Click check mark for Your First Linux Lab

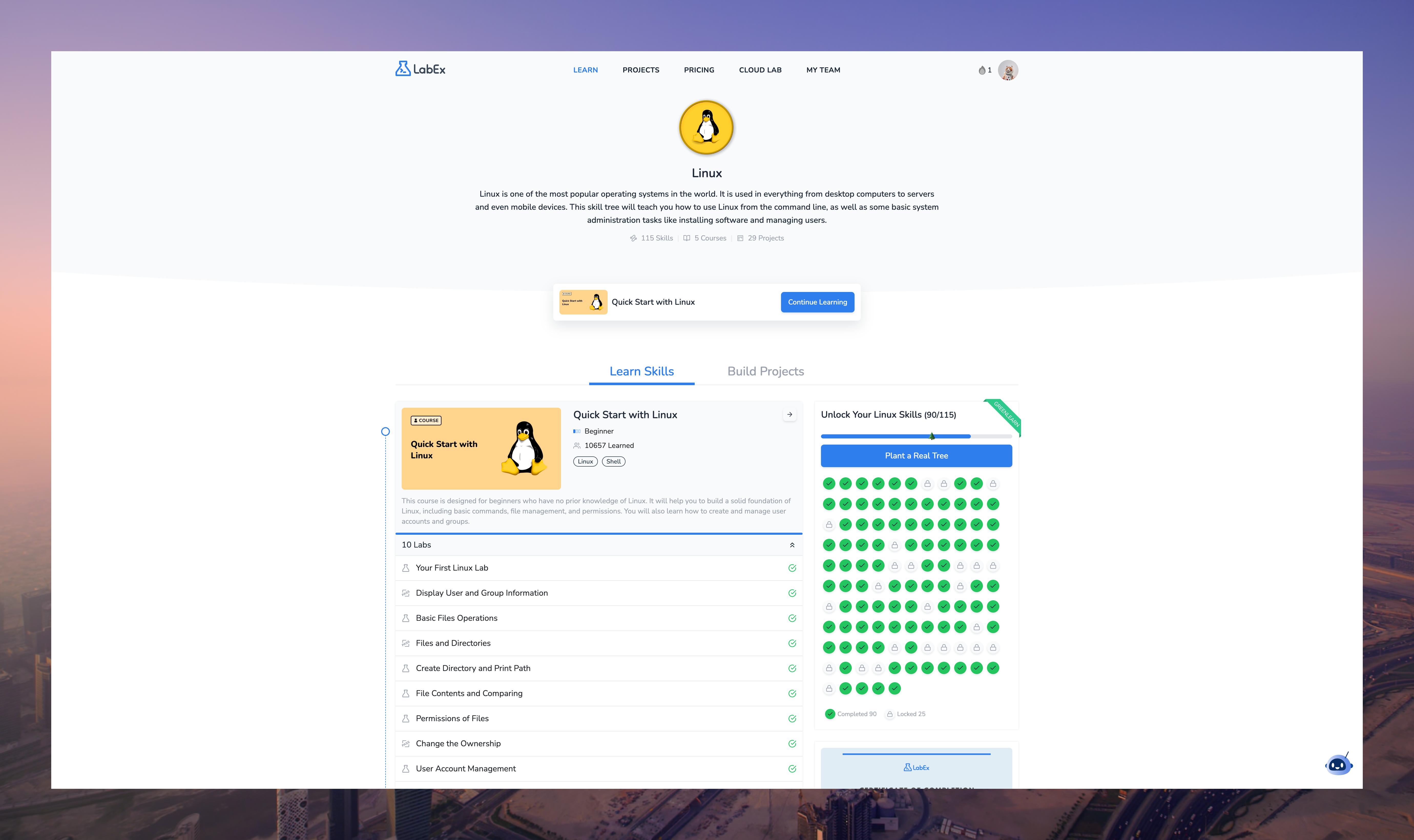792,568
